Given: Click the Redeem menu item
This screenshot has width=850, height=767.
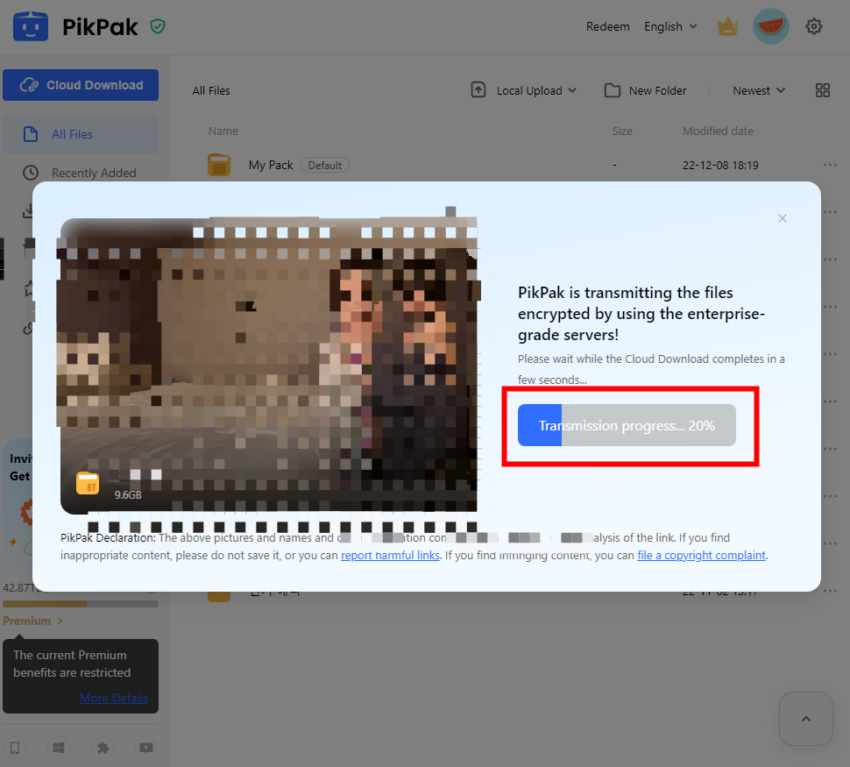Looking at the screenshot, I should point(608,26).
